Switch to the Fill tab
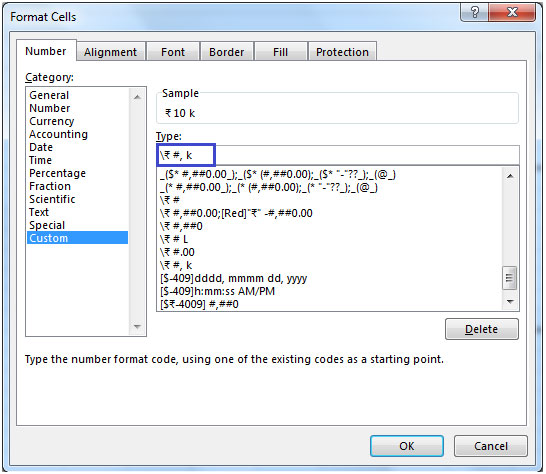 280,52
